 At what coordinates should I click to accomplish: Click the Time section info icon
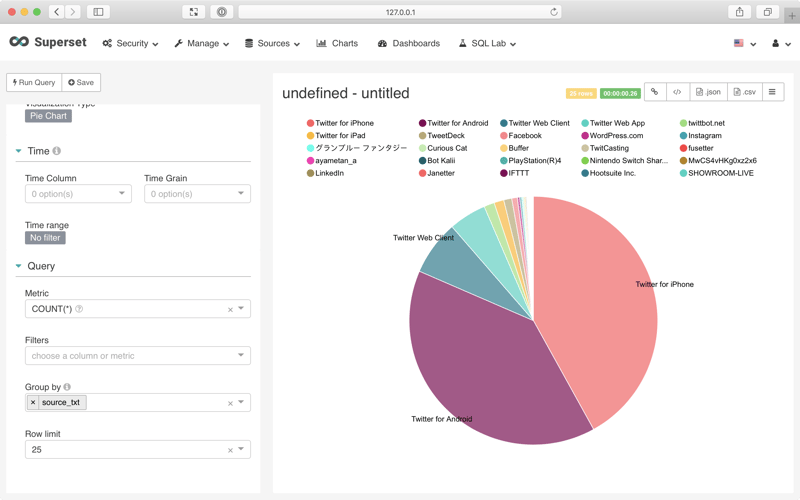tap(57, 151)
